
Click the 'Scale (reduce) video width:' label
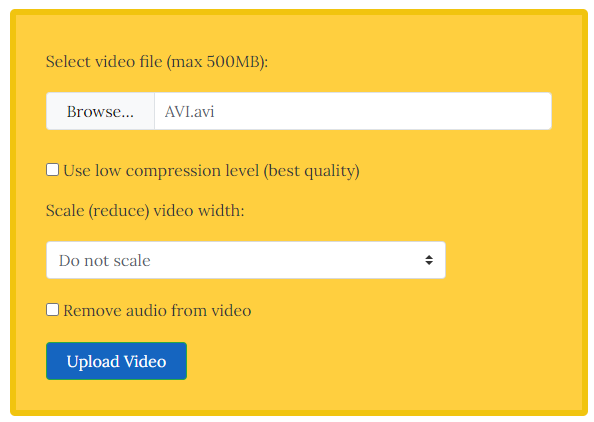145,211
